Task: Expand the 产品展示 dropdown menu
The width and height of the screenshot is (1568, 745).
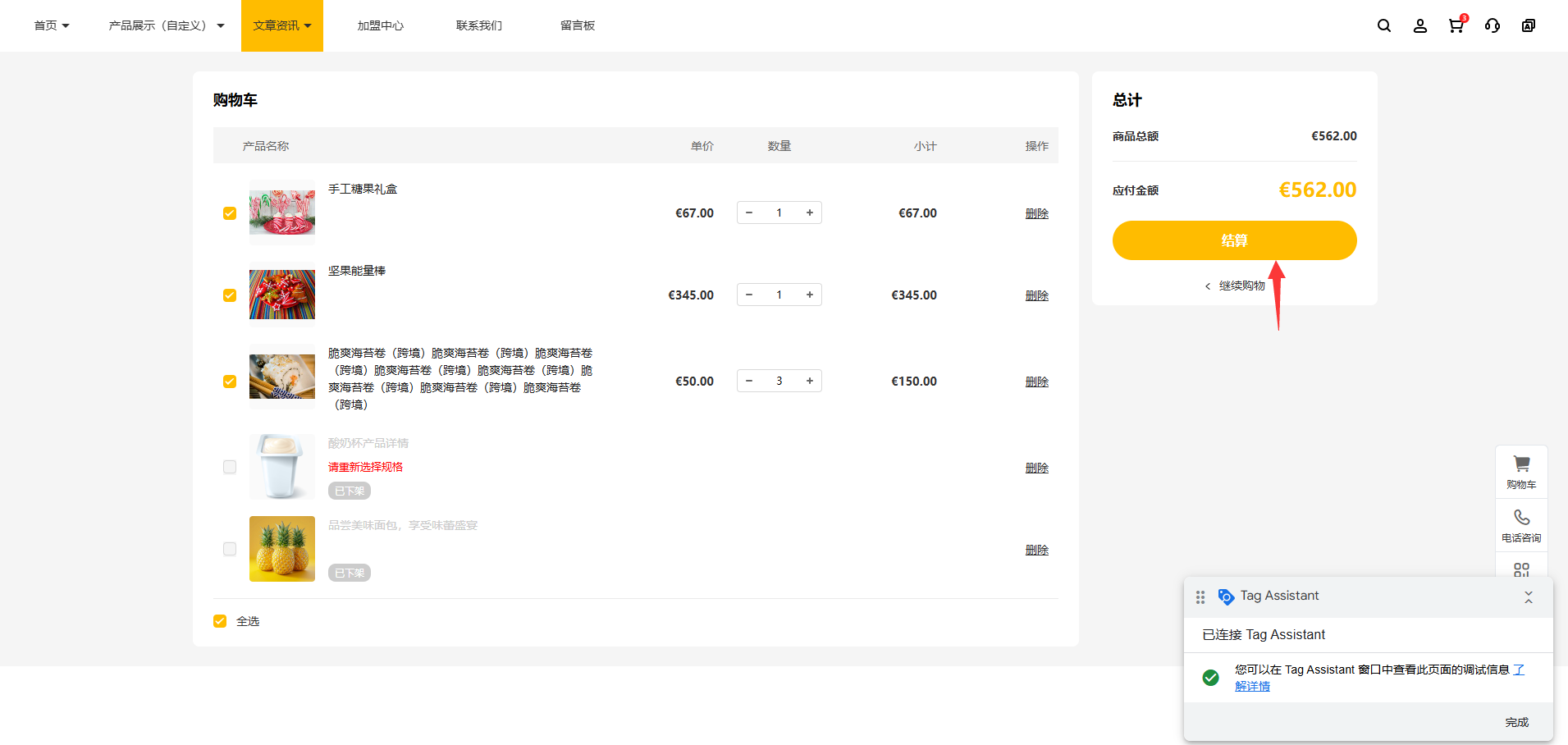Action: (166, 25)
